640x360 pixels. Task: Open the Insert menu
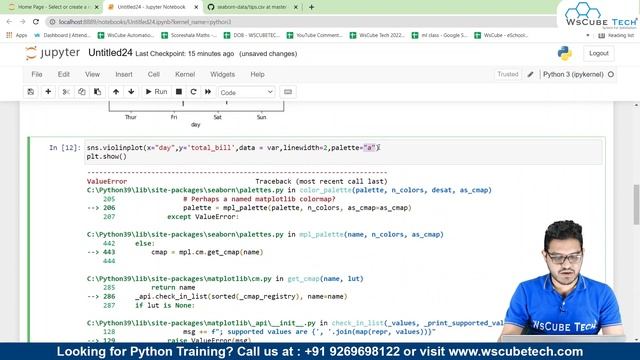(124, 74)
